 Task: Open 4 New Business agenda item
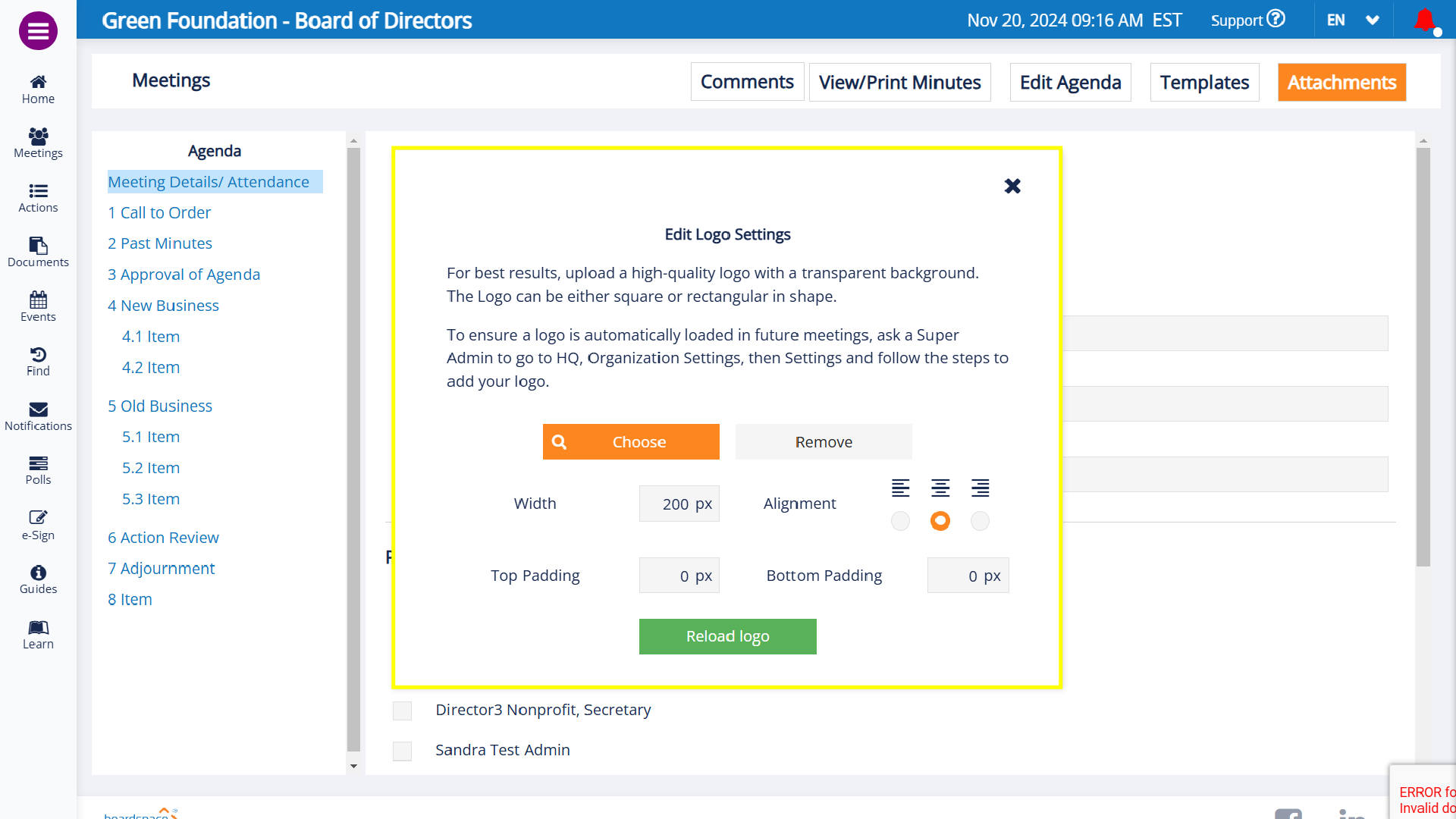coord(163,305)
